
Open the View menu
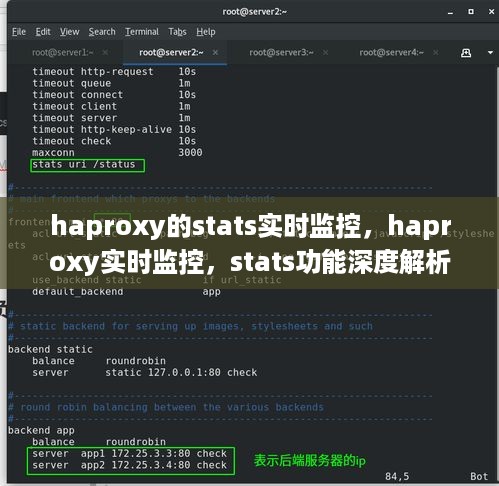point(69,32)
